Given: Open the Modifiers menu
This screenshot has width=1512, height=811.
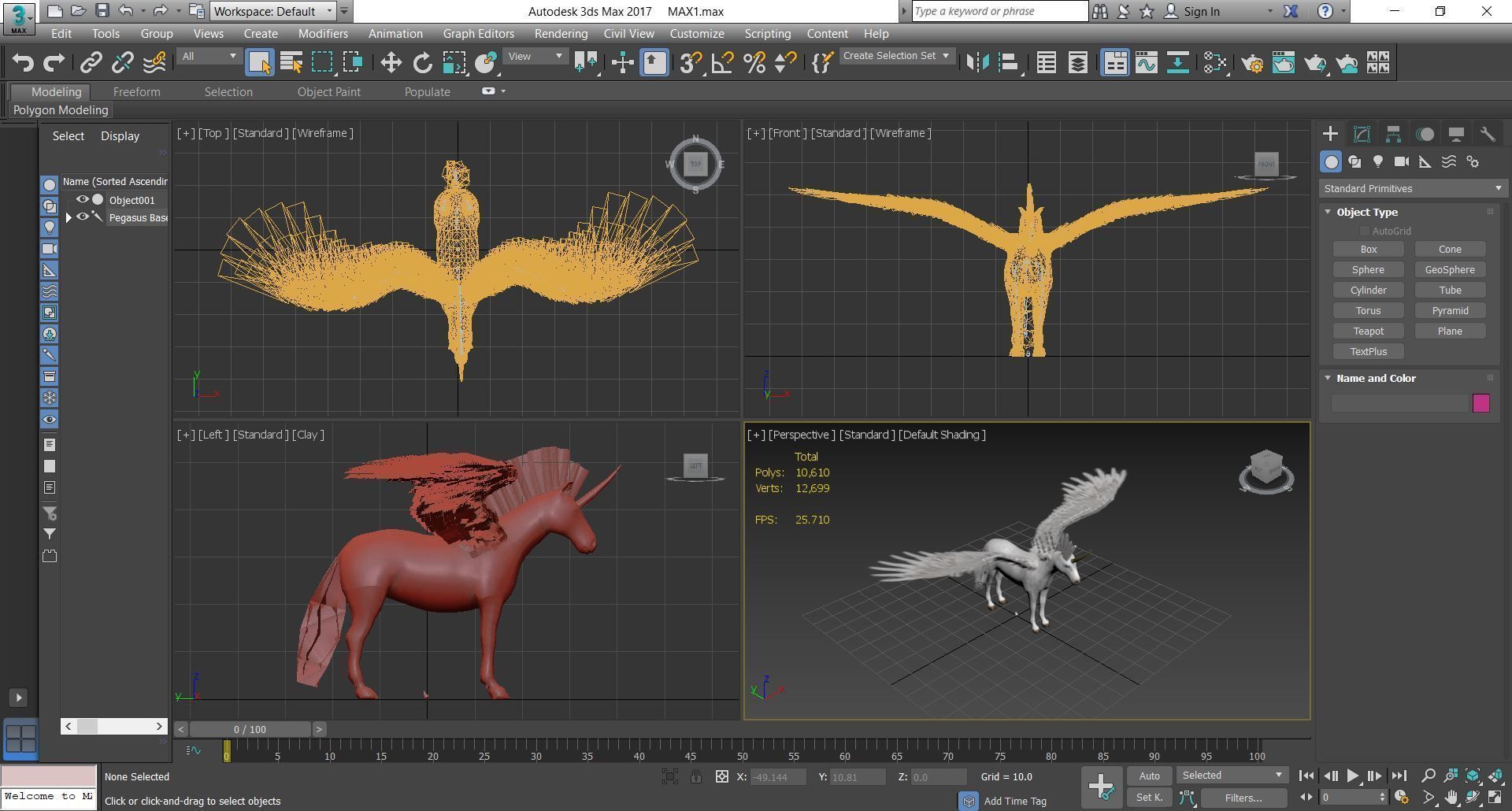Looking at the screenshot, I should click(323, 34).
